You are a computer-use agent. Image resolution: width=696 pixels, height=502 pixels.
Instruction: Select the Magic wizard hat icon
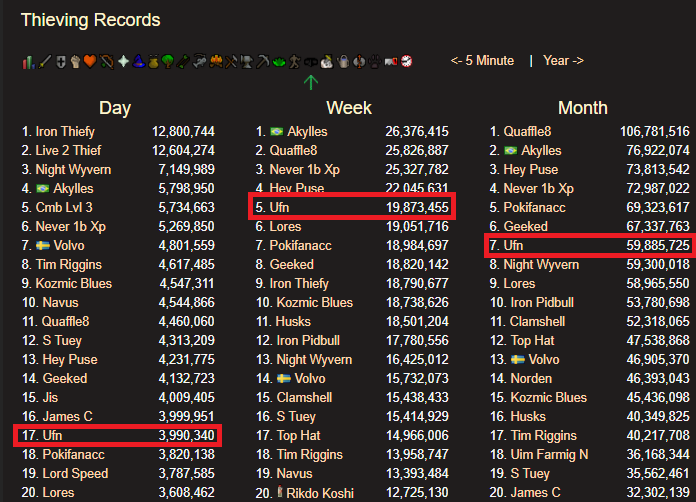tap(139, 61)
